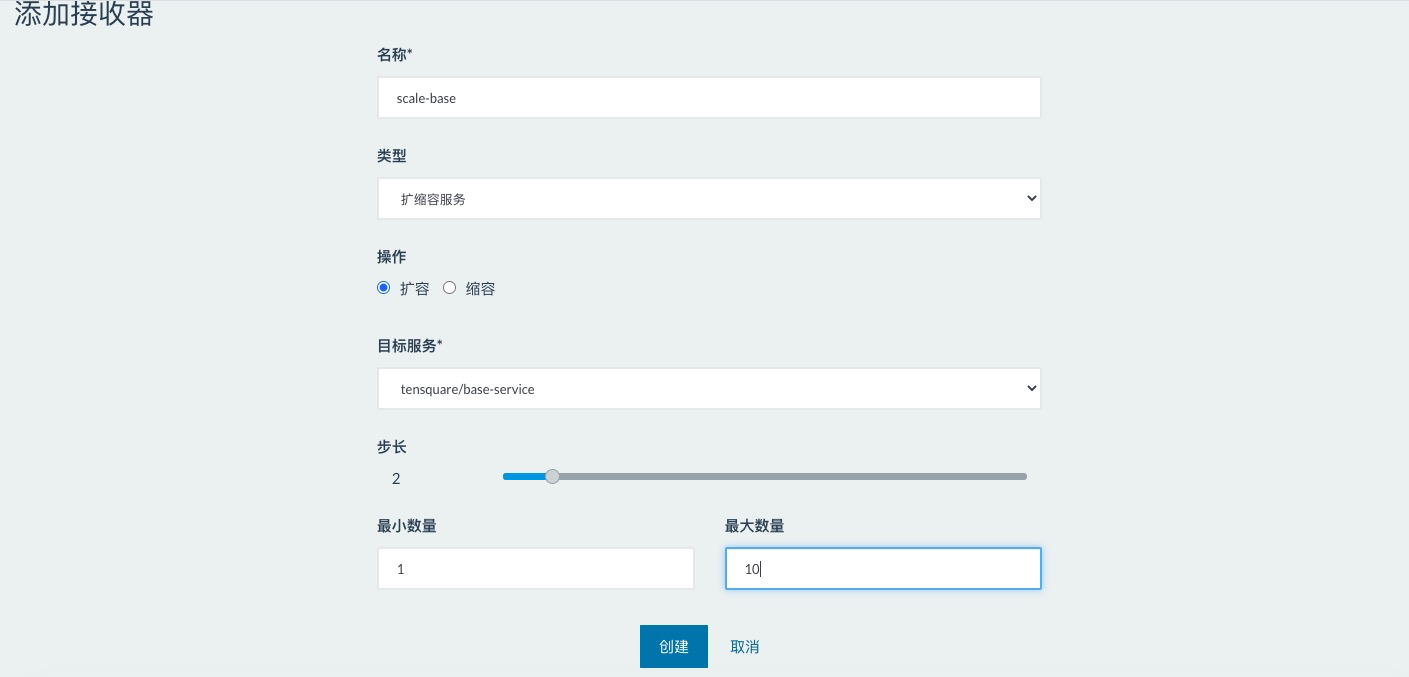1409x677 pixels.
Task: Click the chevron on the 目标服务 dropdown
Action: [x=1030, y=388]
